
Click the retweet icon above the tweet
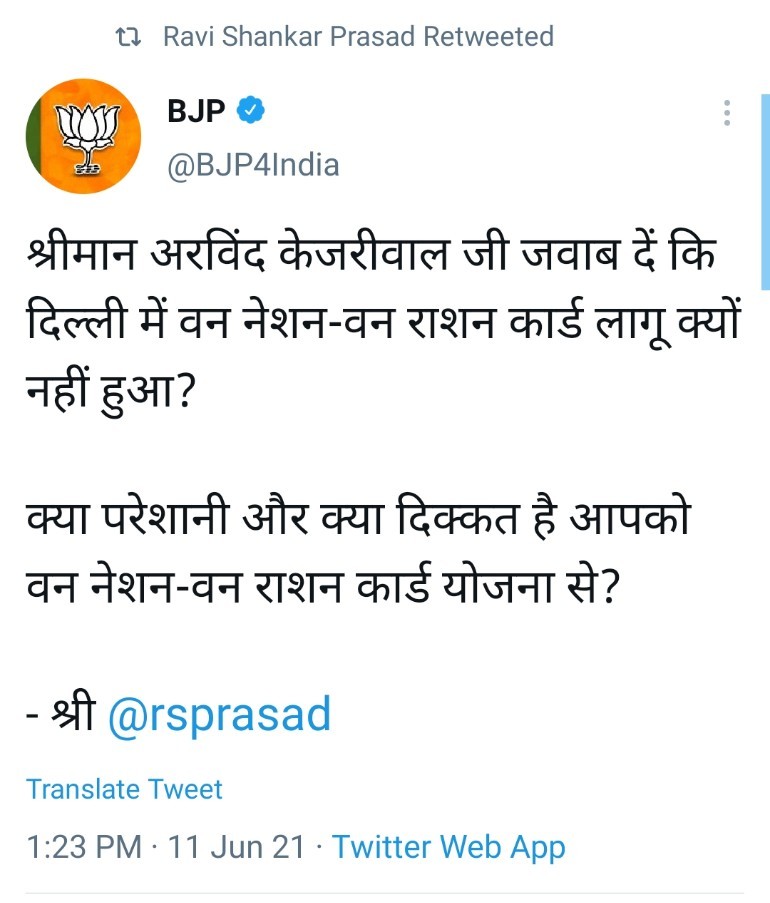tap(127, 38)
